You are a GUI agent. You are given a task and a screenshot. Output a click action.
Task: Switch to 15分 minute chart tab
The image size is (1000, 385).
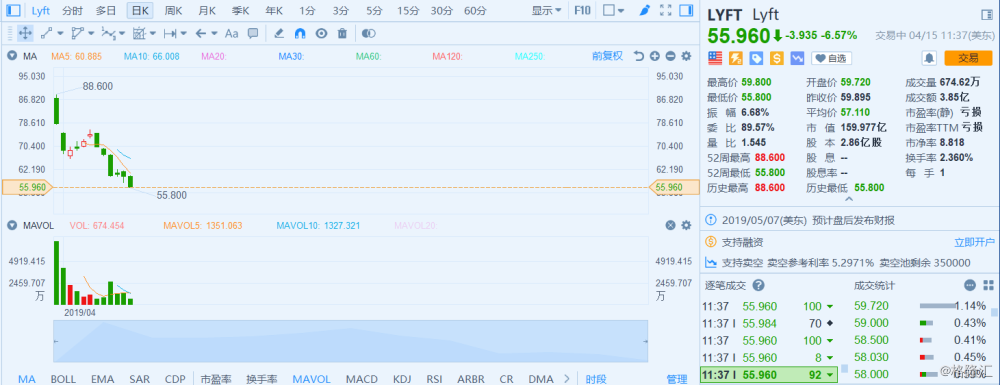tap(407, 10)
